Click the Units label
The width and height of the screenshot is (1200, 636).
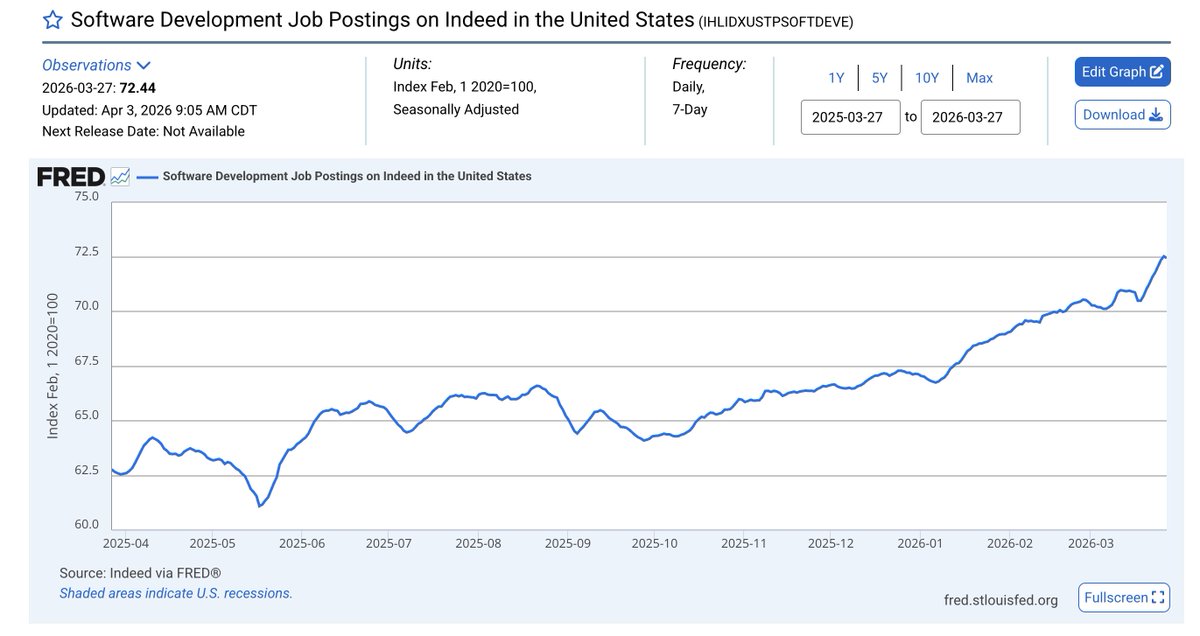412,64
